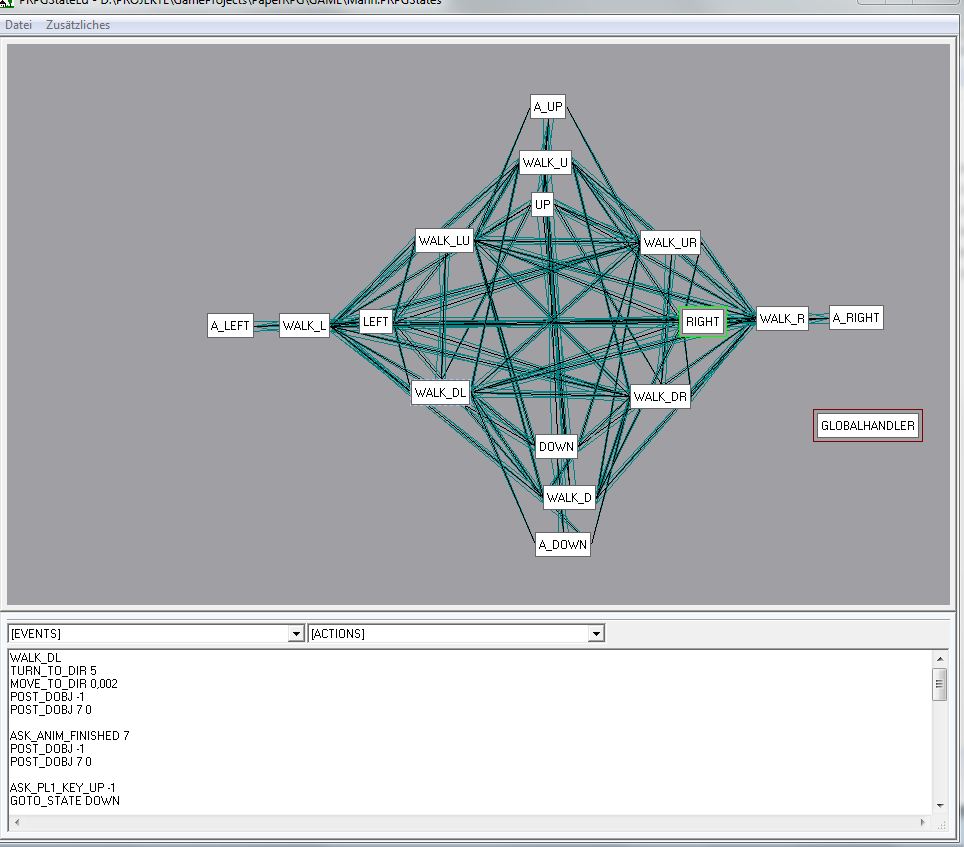Open the Zusätzliches menu
This screenshot has width=964, height=847.
[78, 25]
